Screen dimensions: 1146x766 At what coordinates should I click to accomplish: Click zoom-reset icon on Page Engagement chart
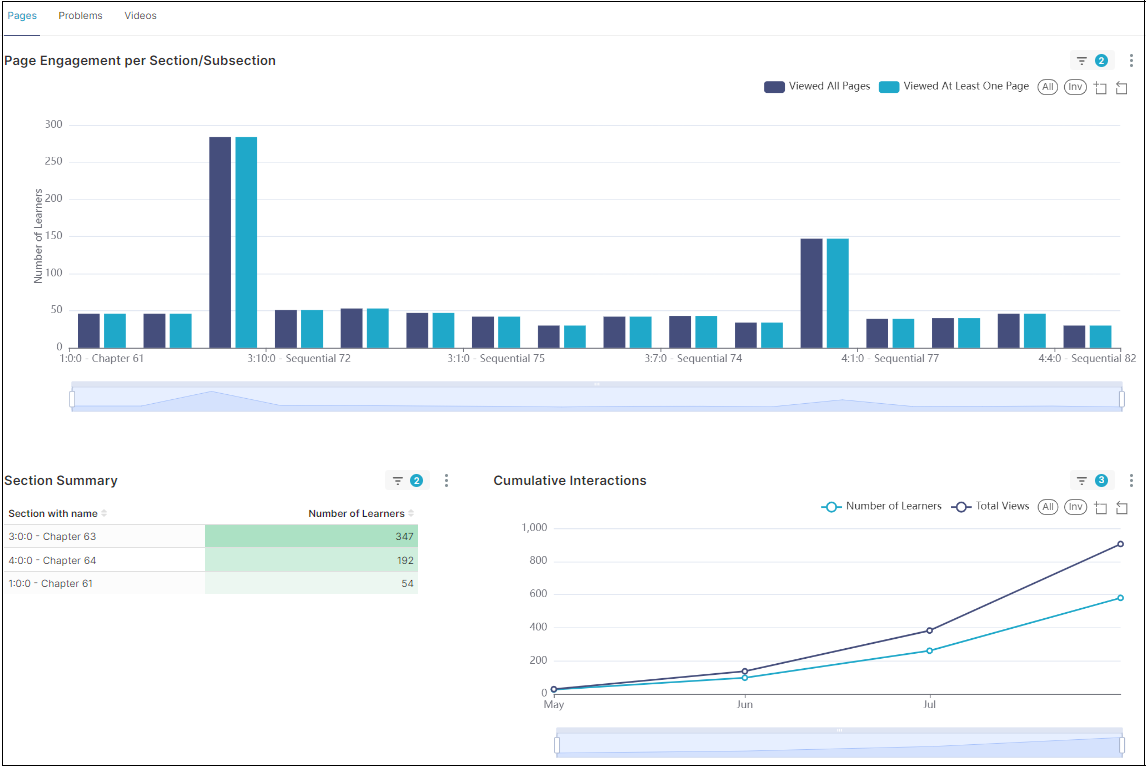click(x=1121, y=88)
